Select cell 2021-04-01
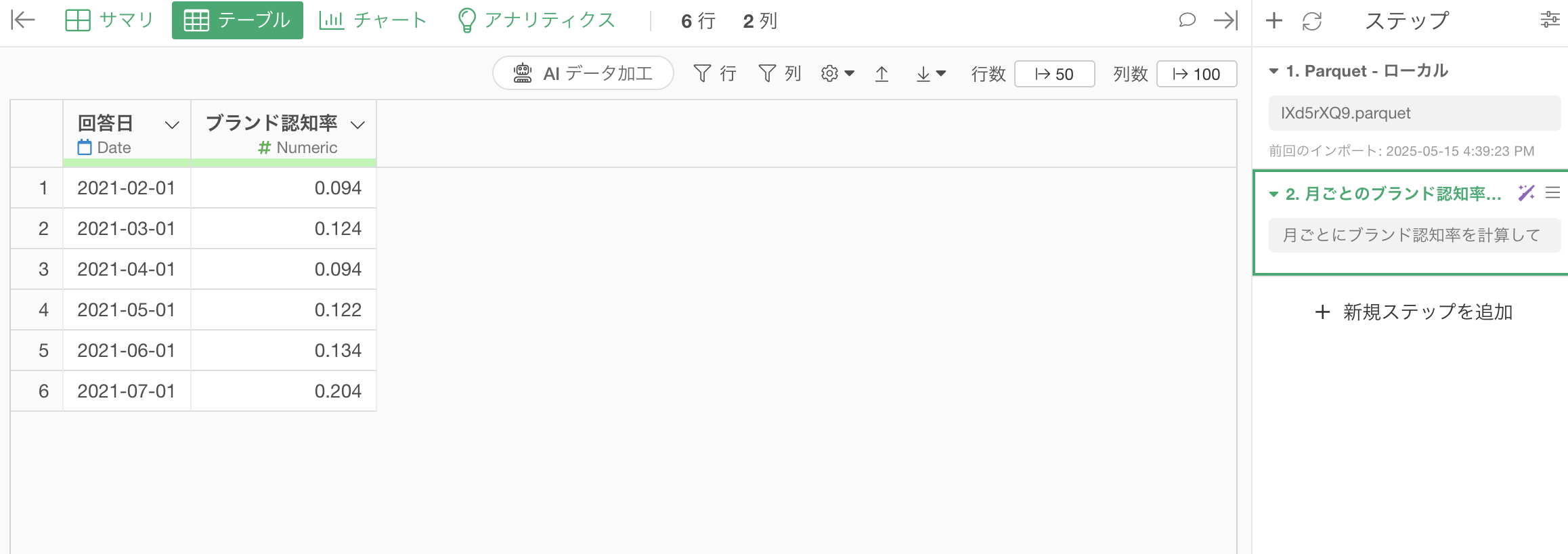Screen dimensions: 1568x554 click(127, 269)
